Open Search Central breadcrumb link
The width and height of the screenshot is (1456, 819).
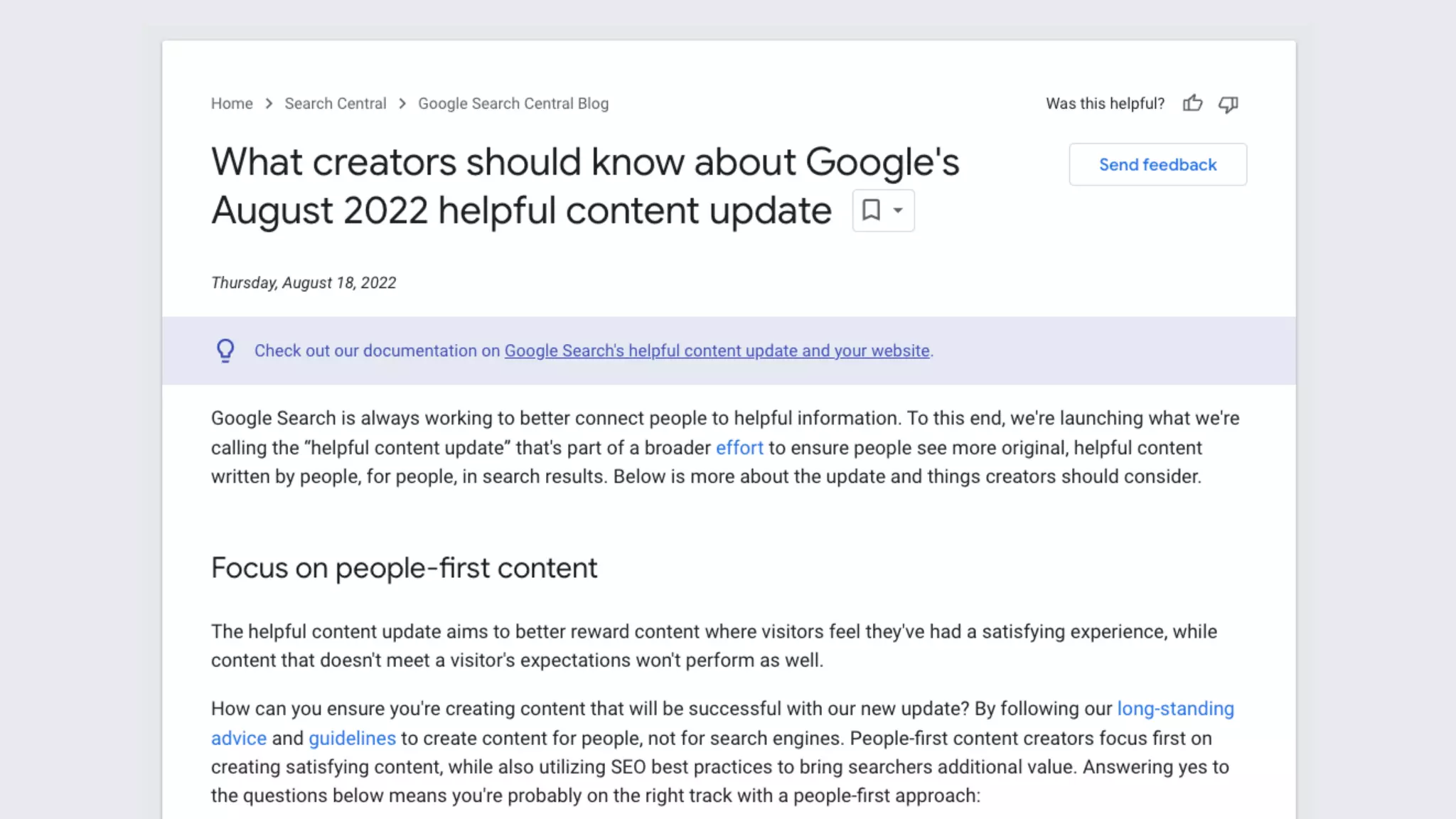pos(335,104)
